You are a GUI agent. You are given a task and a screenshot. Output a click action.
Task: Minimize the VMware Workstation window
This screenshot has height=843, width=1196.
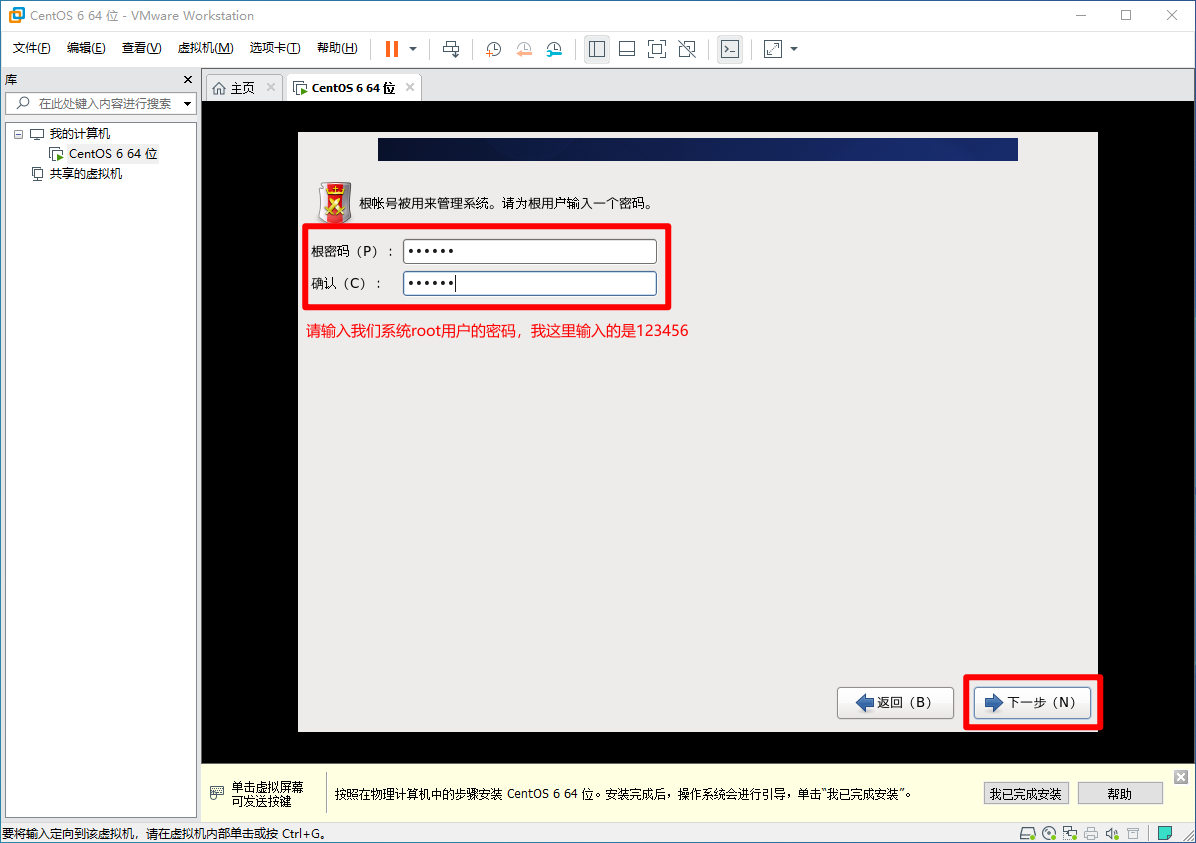pos(1081,15)
